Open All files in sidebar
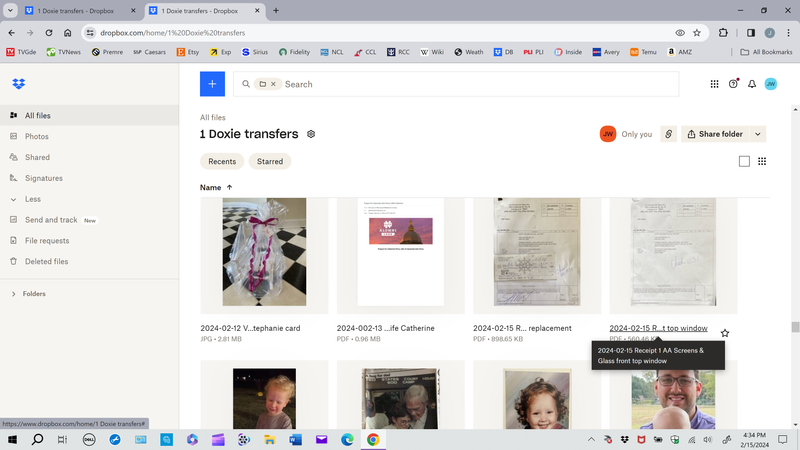Viewport: 800px width, 450px height. coord(89,115)
